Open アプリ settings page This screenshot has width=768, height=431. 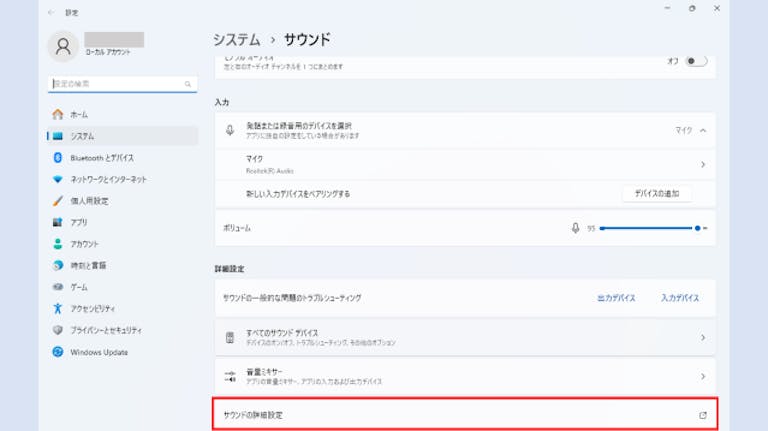[122, 222]
